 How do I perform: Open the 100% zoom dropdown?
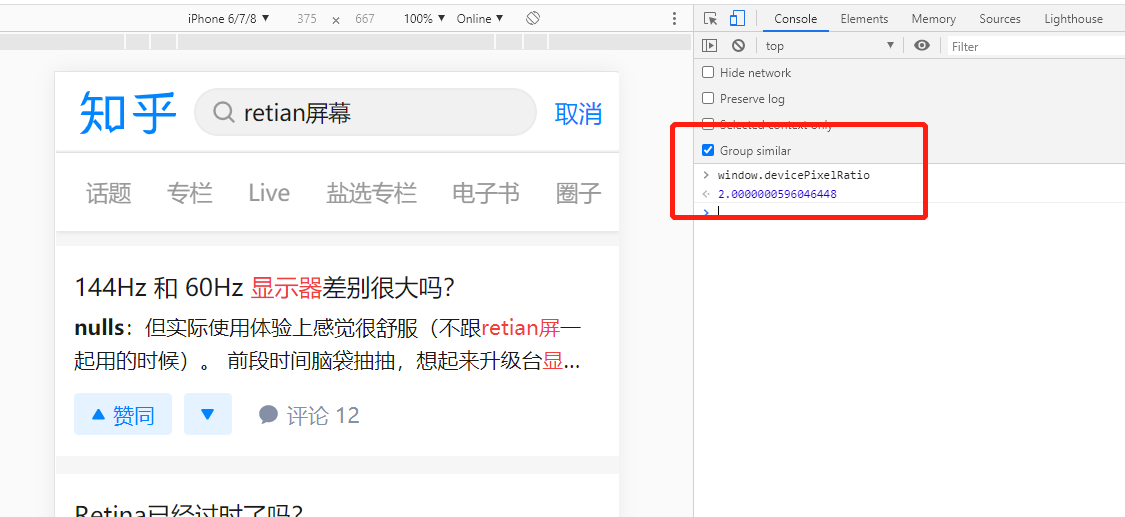point(425,19)
